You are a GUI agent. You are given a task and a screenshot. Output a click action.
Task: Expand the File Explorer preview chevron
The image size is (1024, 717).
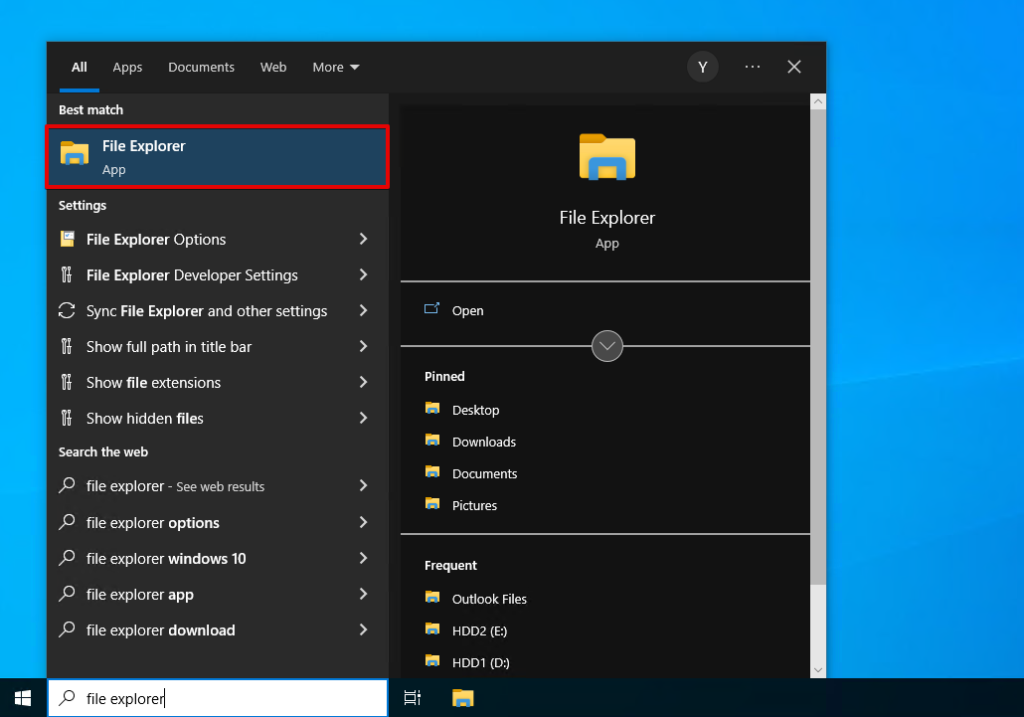click(607, 345)
